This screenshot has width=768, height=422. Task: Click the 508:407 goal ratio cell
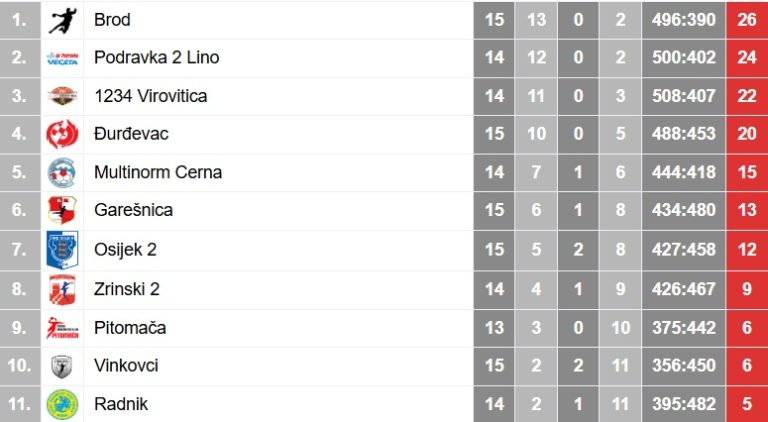click(x=684, y=96)
